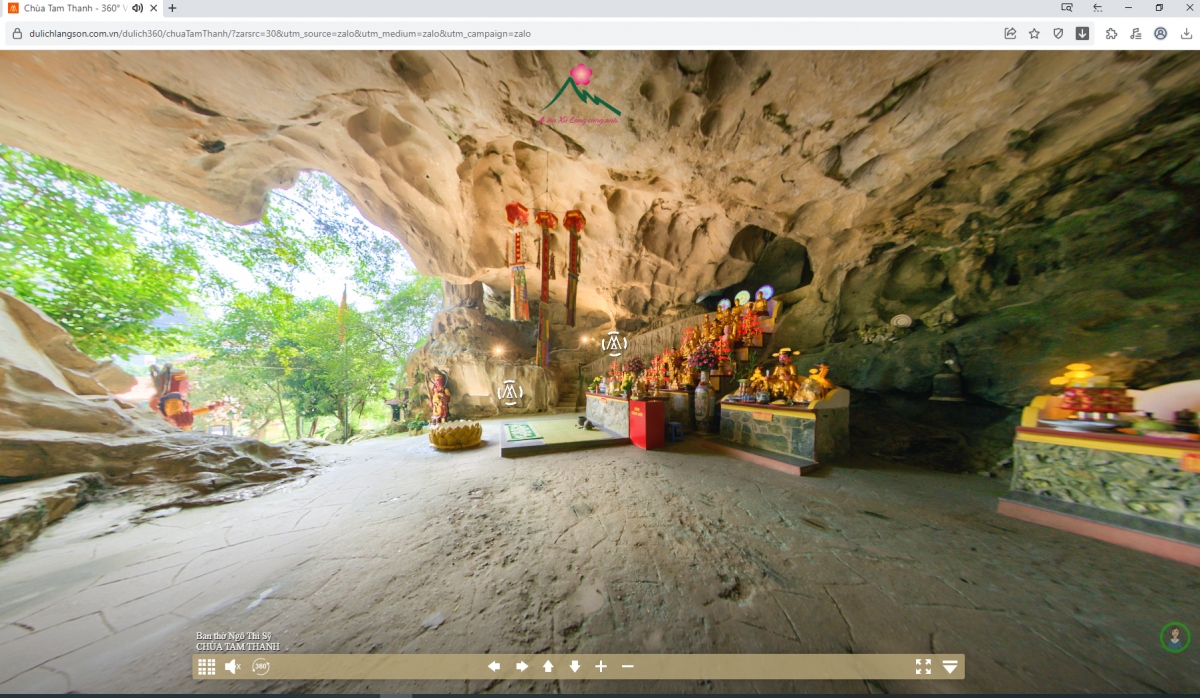
Task: Tilt the panorama view up
Action: pyautogui.click(x=548, y=667)
